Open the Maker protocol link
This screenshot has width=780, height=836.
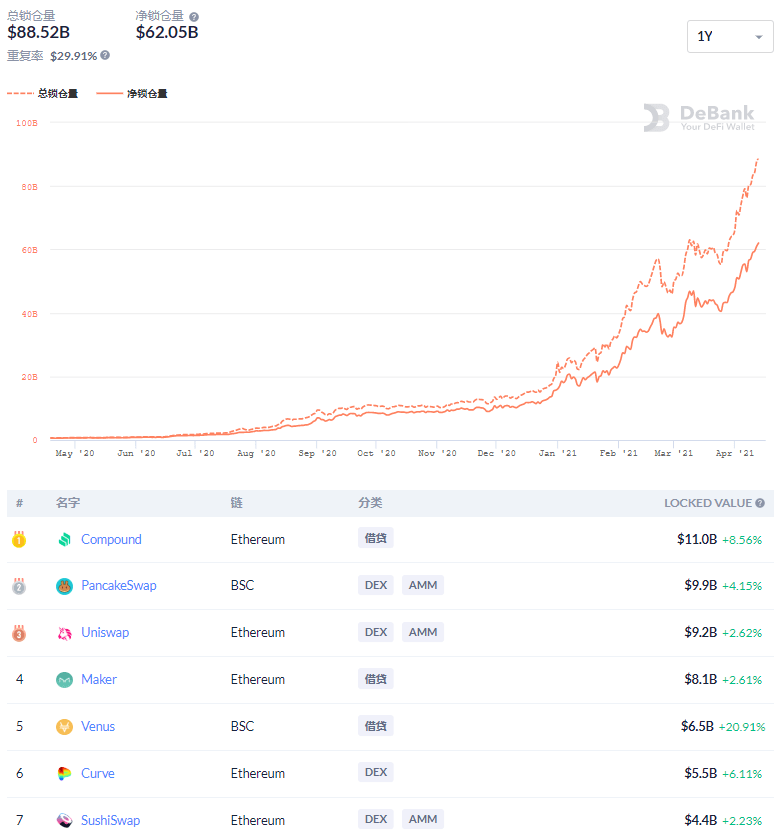99,679
